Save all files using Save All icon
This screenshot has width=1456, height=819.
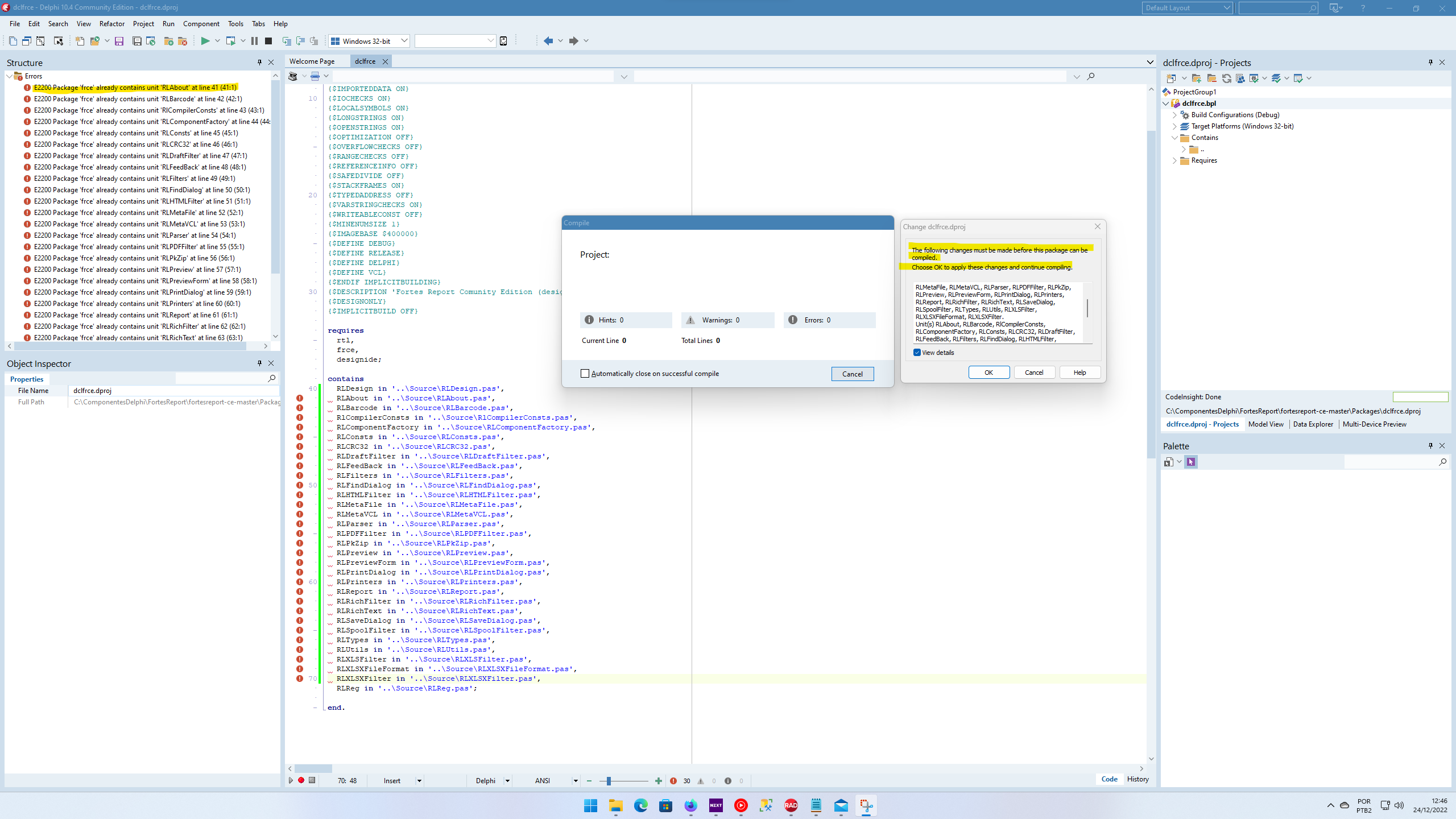[136, 41]
